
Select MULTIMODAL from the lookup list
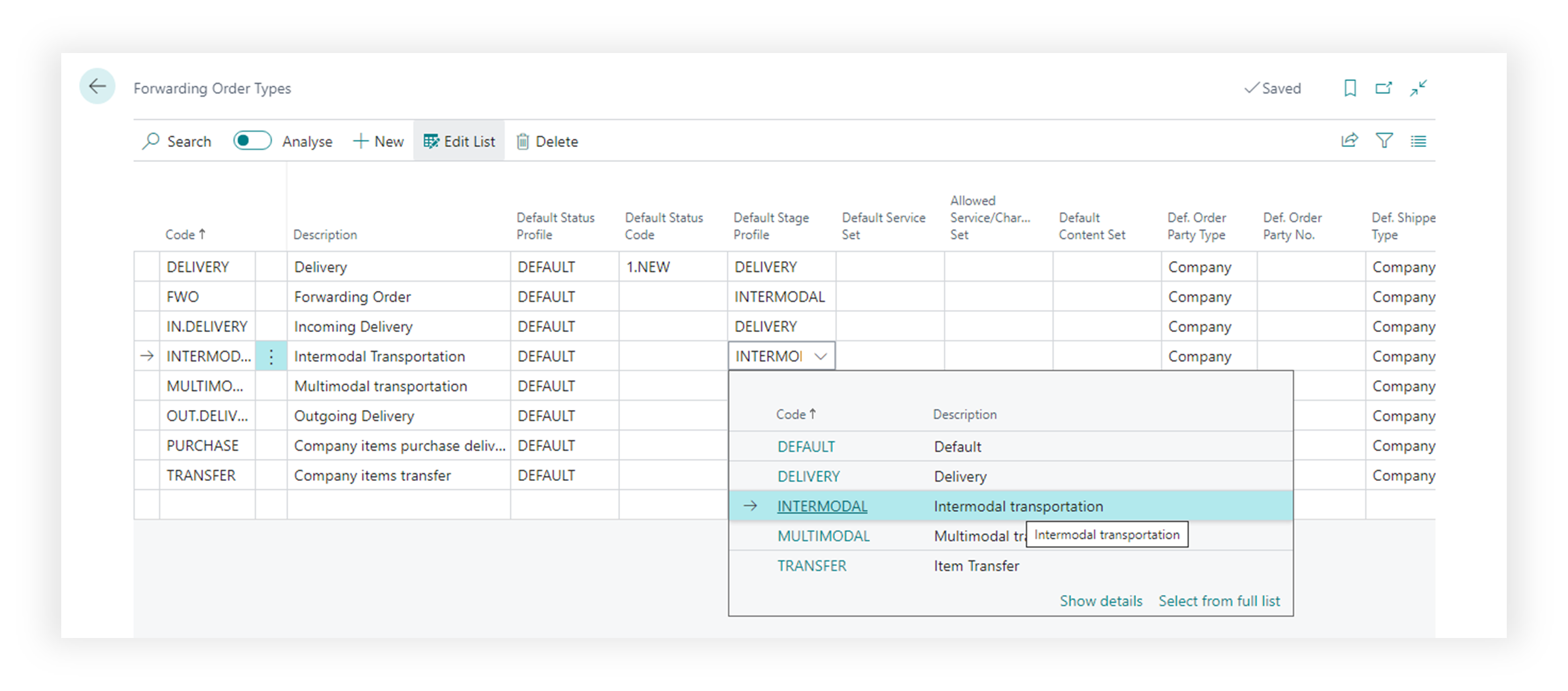click(823, 536)
